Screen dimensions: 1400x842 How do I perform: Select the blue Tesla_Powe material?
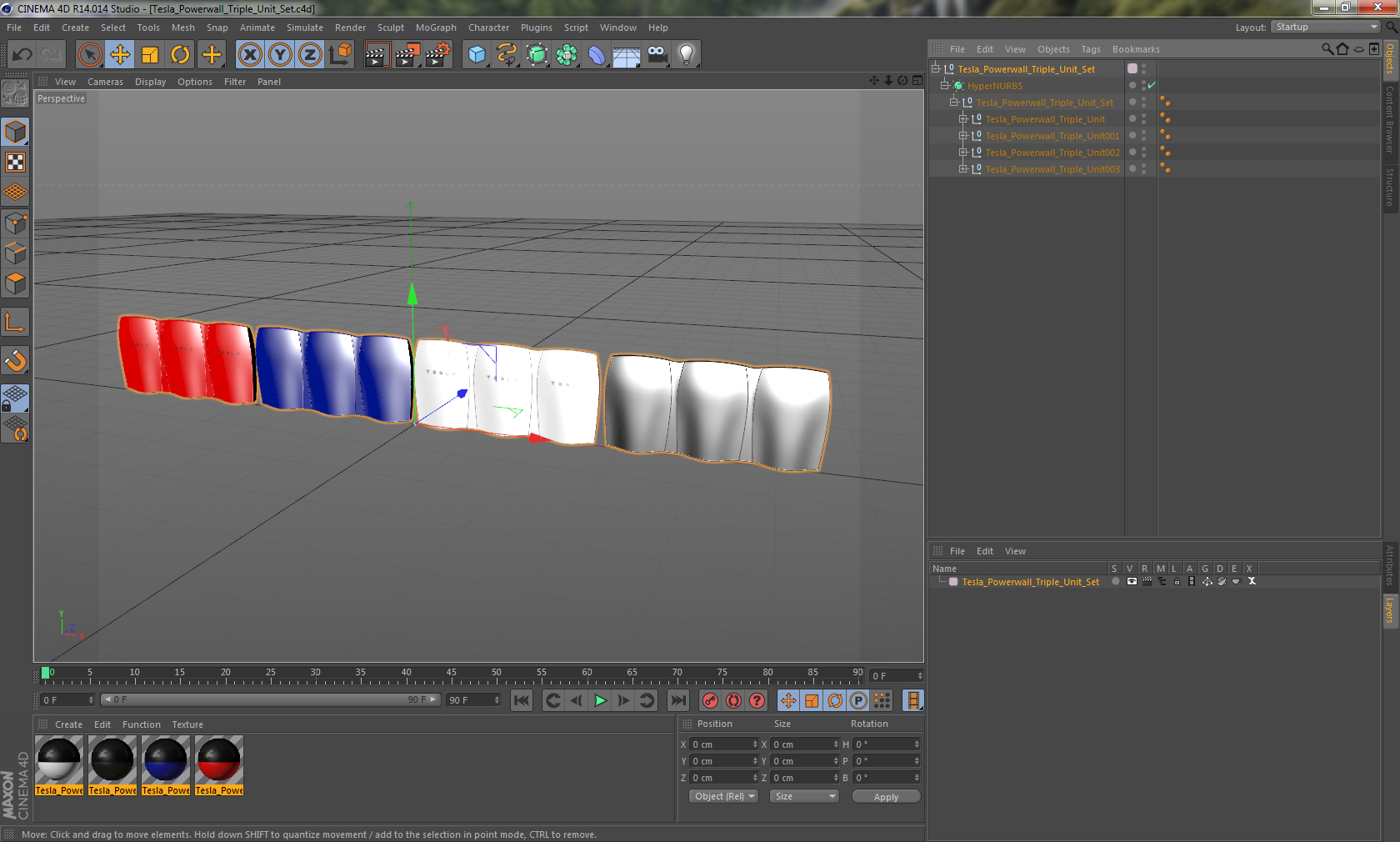coord(166,765)
